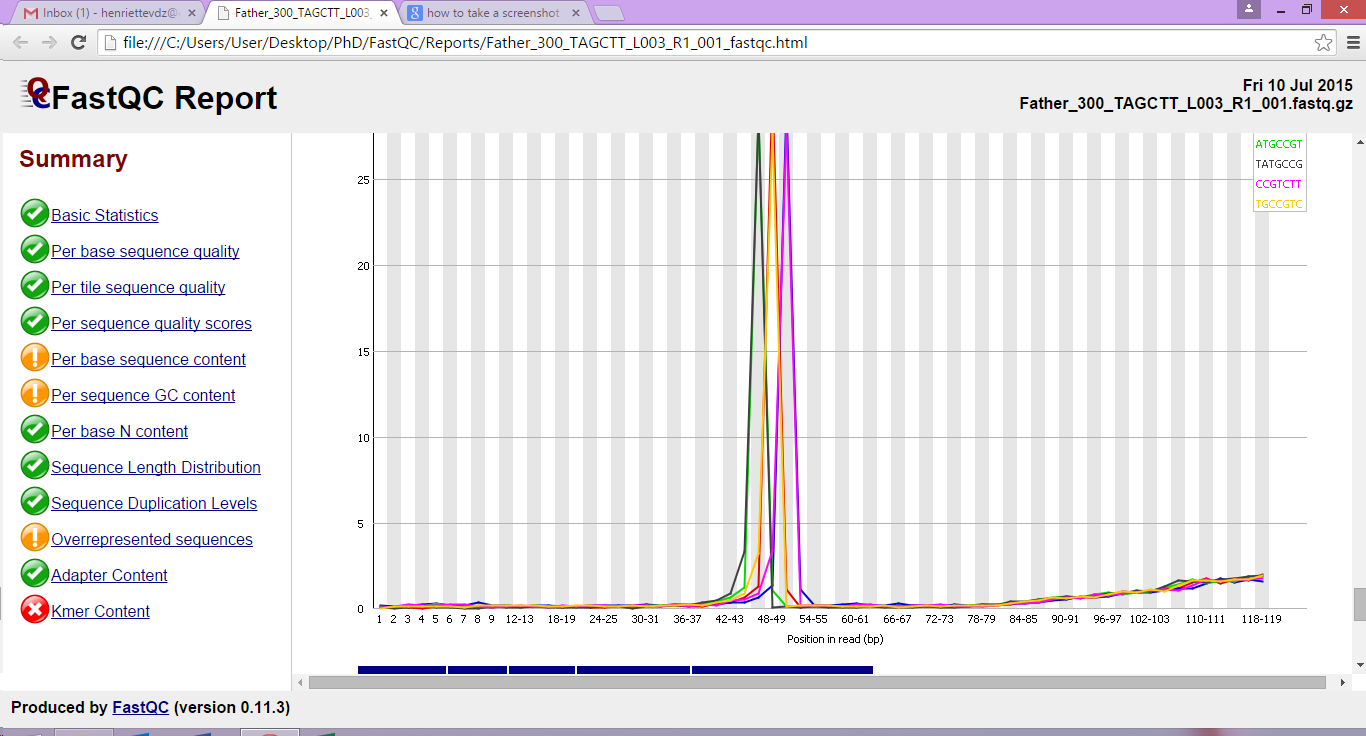The width and height of the screenshot is (1366, 736).
Task: Open Per sequence quality scores link
Action: pyautogui.click(x=151, y=323)
